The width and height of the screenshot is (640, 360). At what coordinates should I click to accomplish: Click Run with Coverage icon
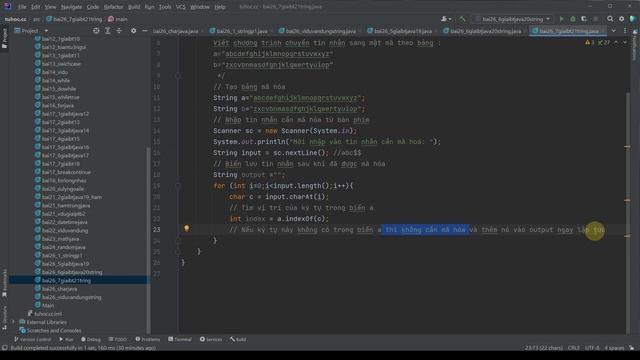tap(584, 19)
